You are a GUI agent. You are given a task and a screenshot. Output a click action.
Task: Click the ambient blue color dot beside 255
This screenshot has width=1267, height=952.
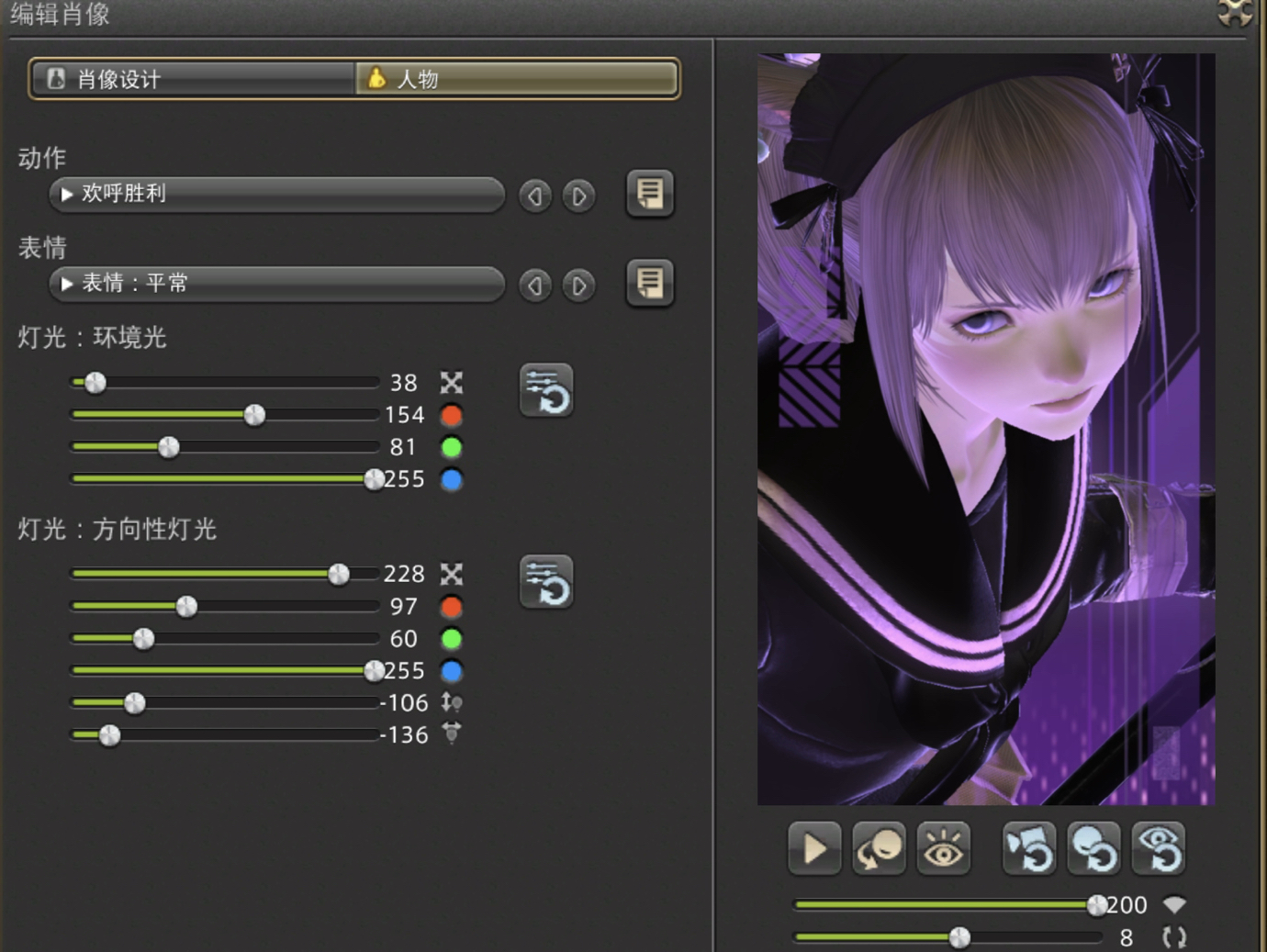tap(451, 479)
